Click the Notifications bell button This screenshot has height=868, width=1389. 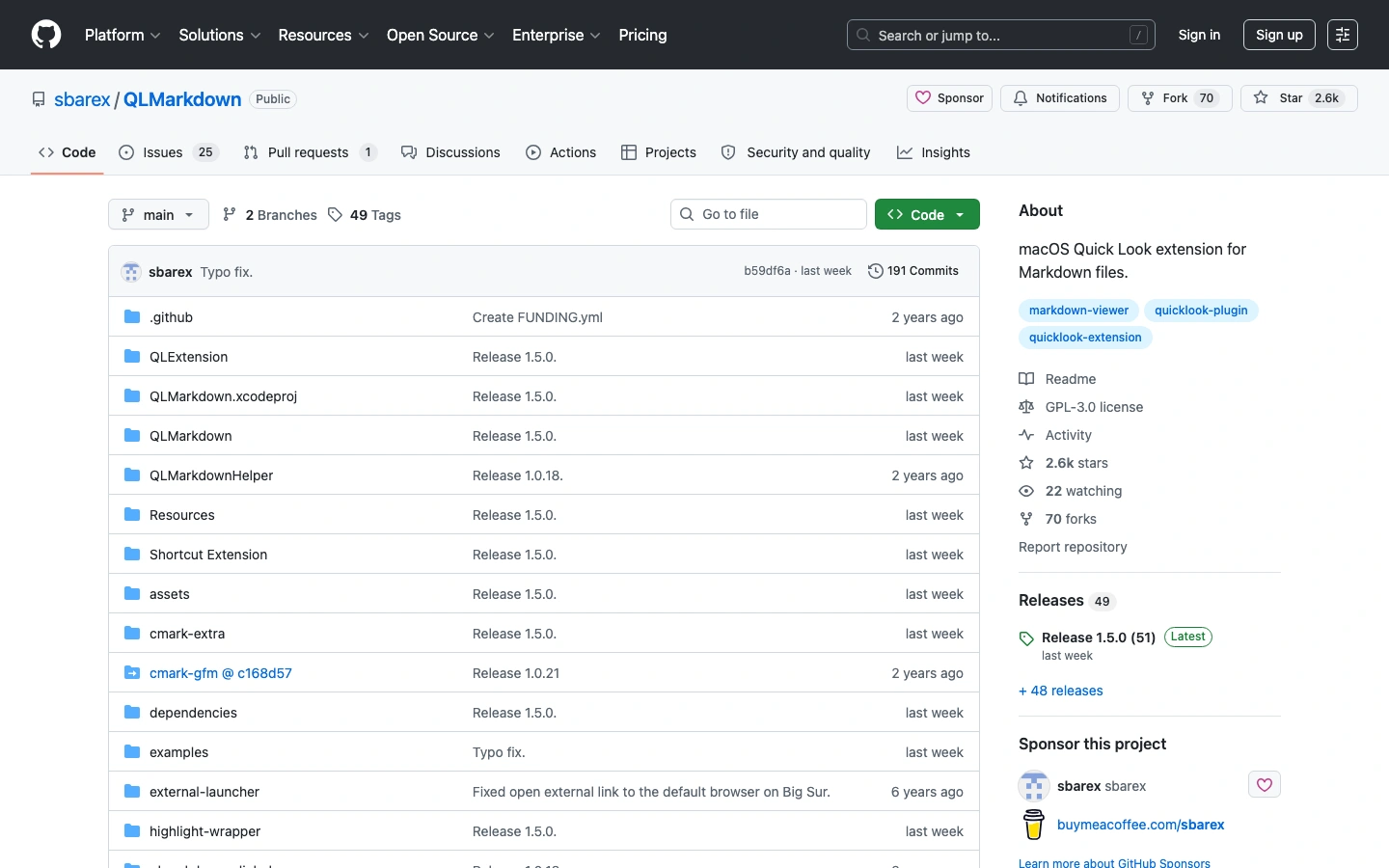tap(1059, 98)
